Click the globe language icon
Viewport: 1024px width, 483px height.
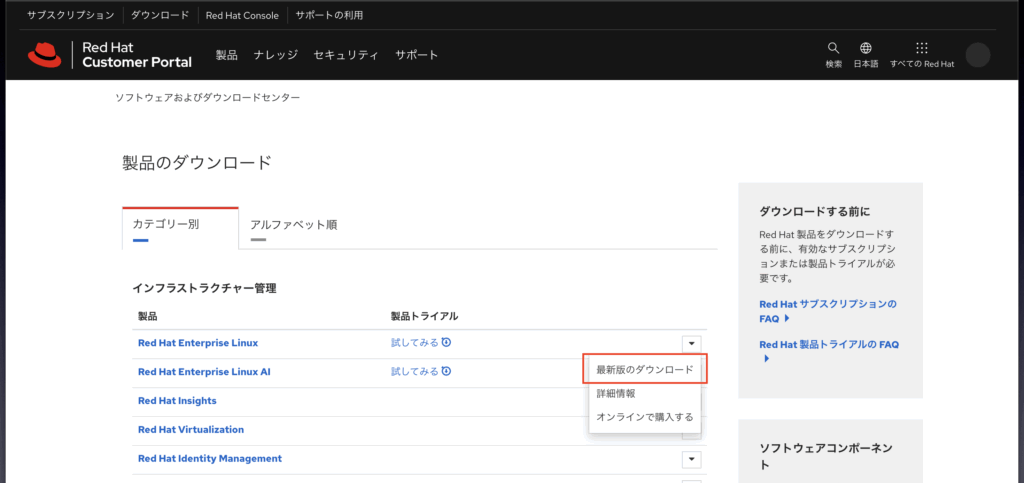(x=866, y=48)
